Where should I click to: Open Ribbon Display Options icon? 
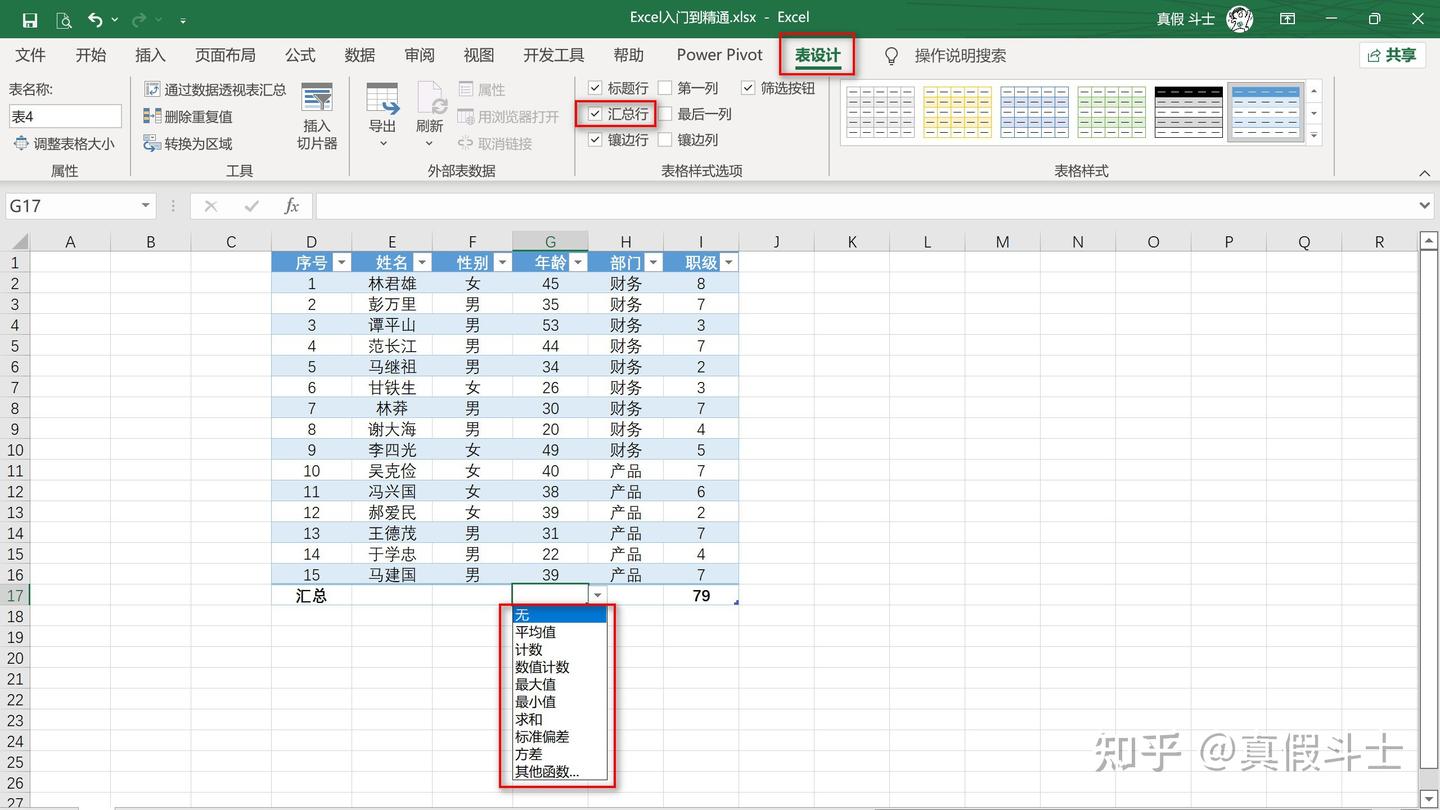click(x=1288, y=19)
